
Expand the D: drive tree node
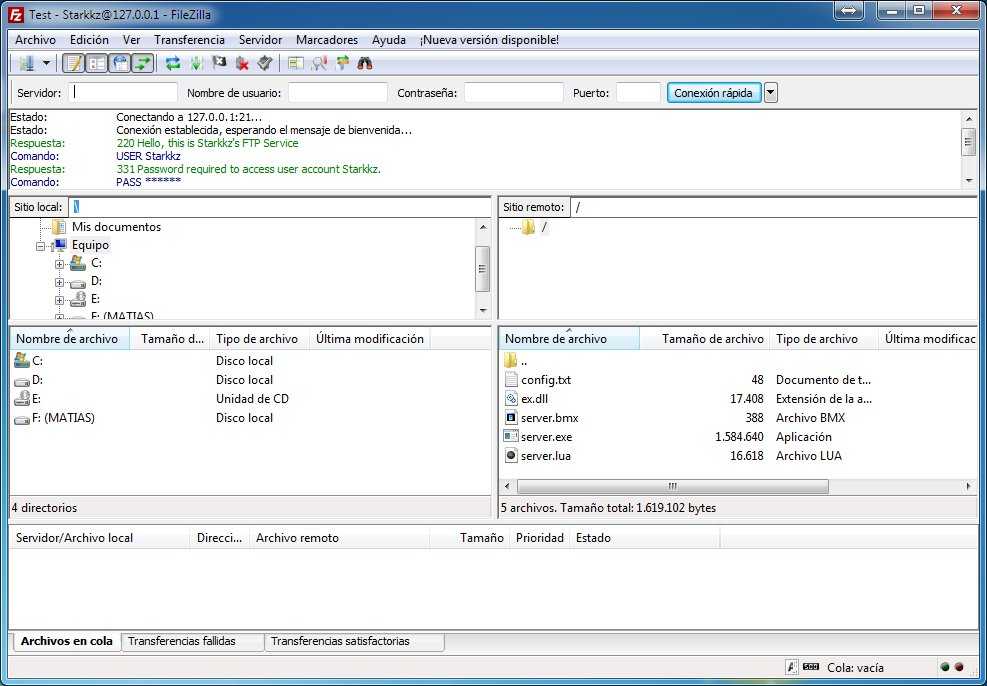(59, 283)
